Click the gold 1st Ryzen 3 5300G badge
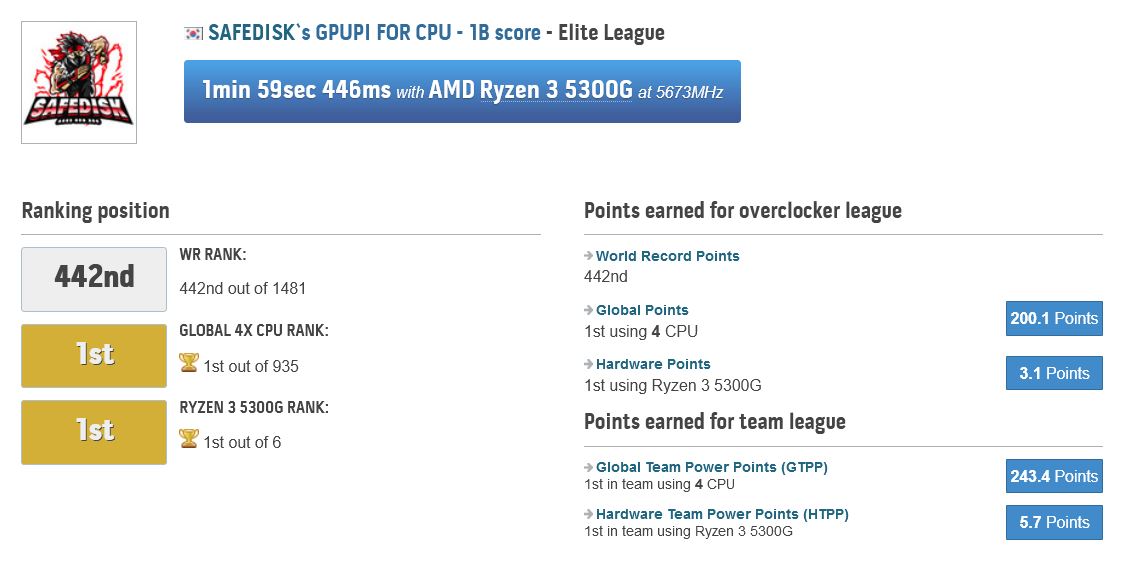 94,432
